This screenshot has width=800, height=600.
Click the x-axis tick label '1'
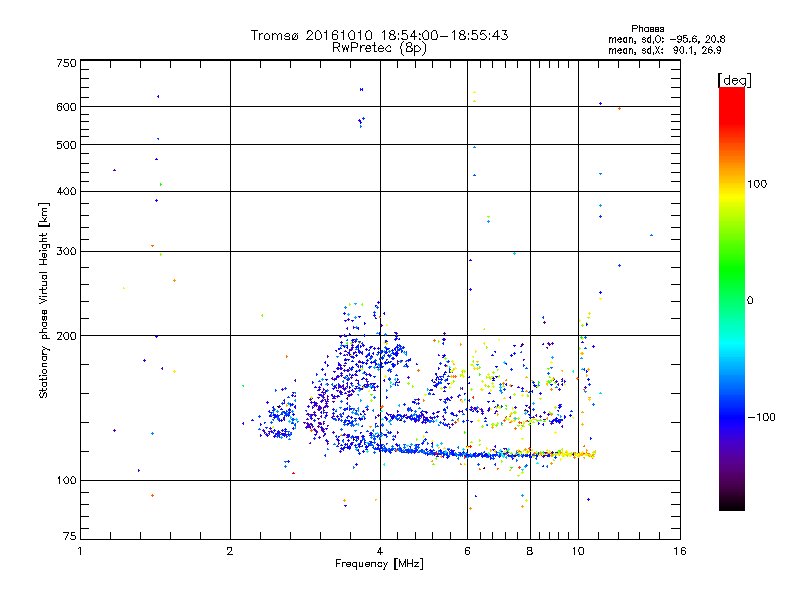80,551
